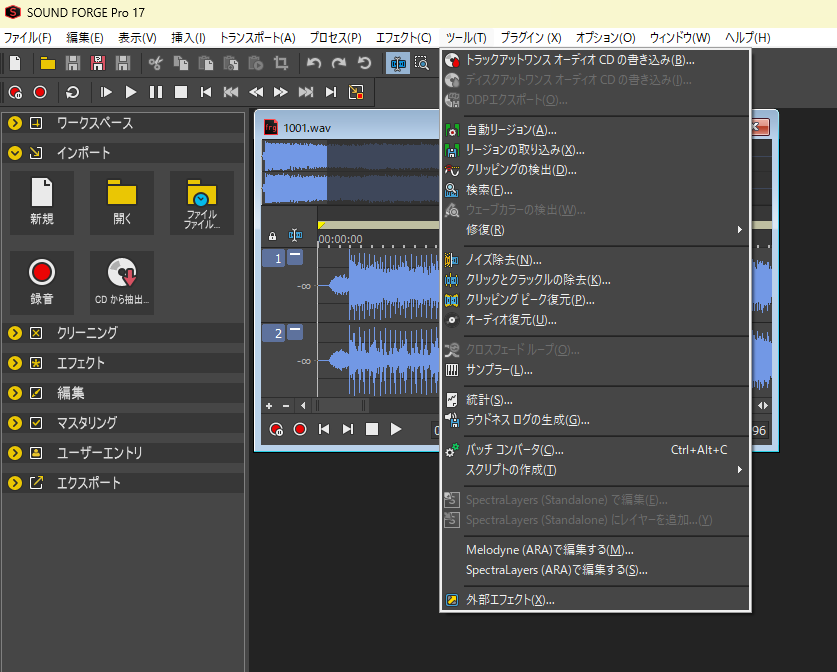Choose 統計(S) from the menu
This screenshot has height=672, width=837.
coord(595,400)
